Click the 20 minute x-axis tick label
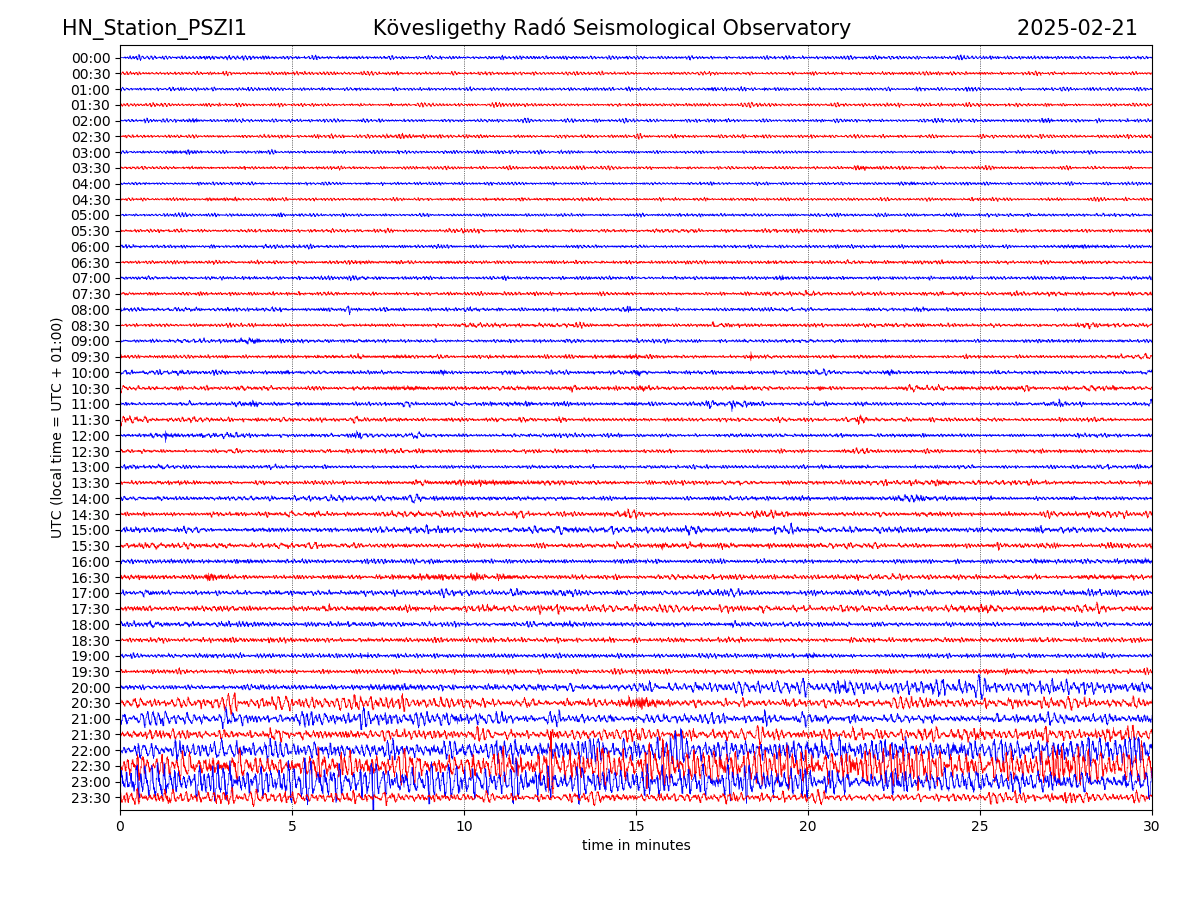 808,827
